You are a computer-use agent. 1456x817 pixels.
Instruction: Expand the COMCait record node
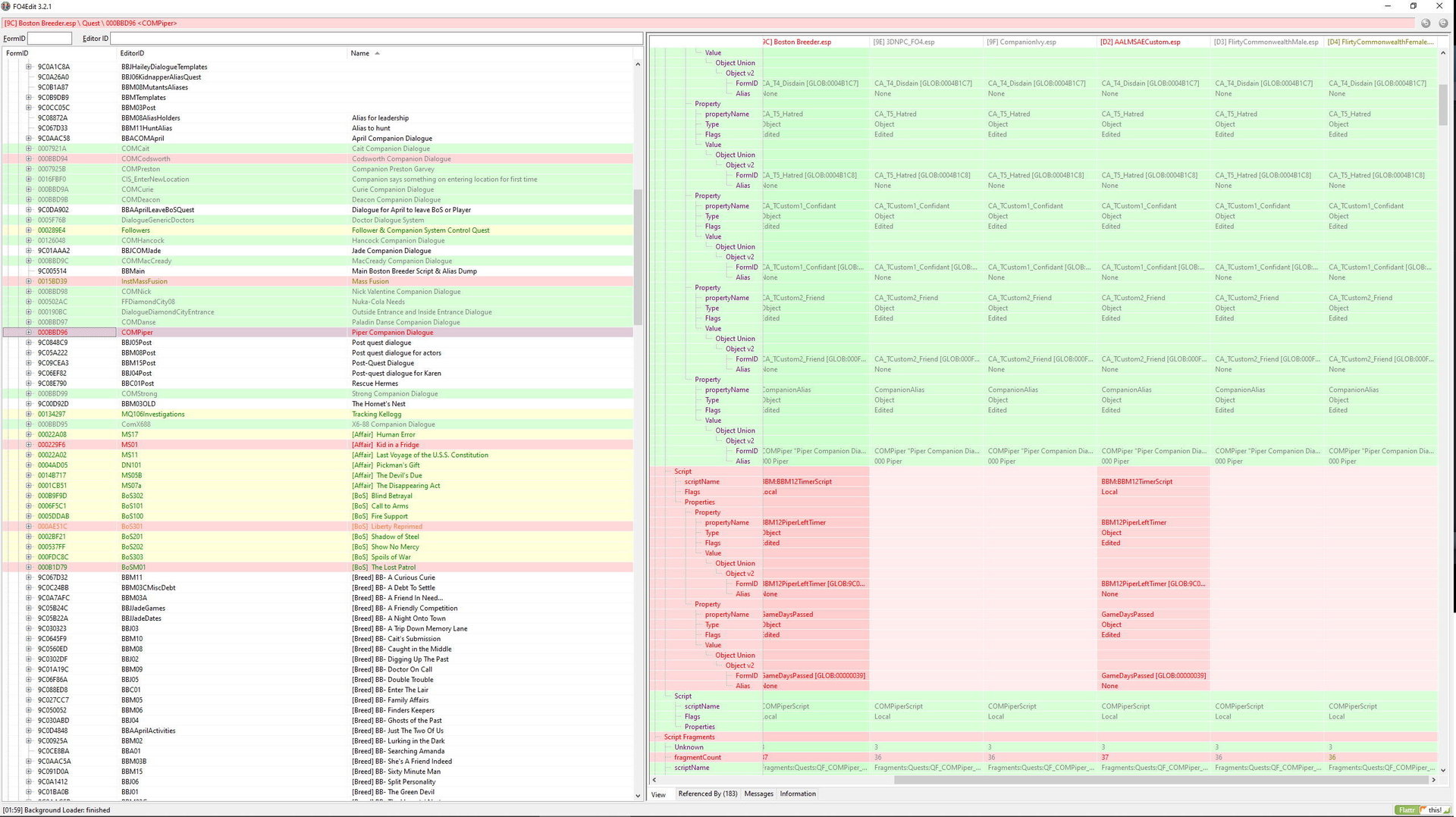[29, 149]
